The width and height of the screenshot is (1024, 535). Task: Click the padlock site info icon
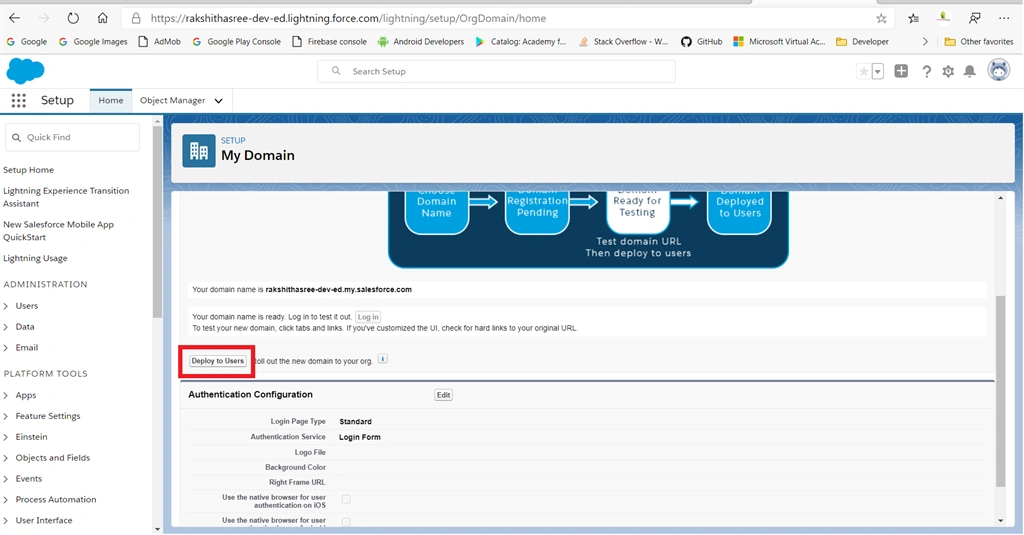(136, 18)
